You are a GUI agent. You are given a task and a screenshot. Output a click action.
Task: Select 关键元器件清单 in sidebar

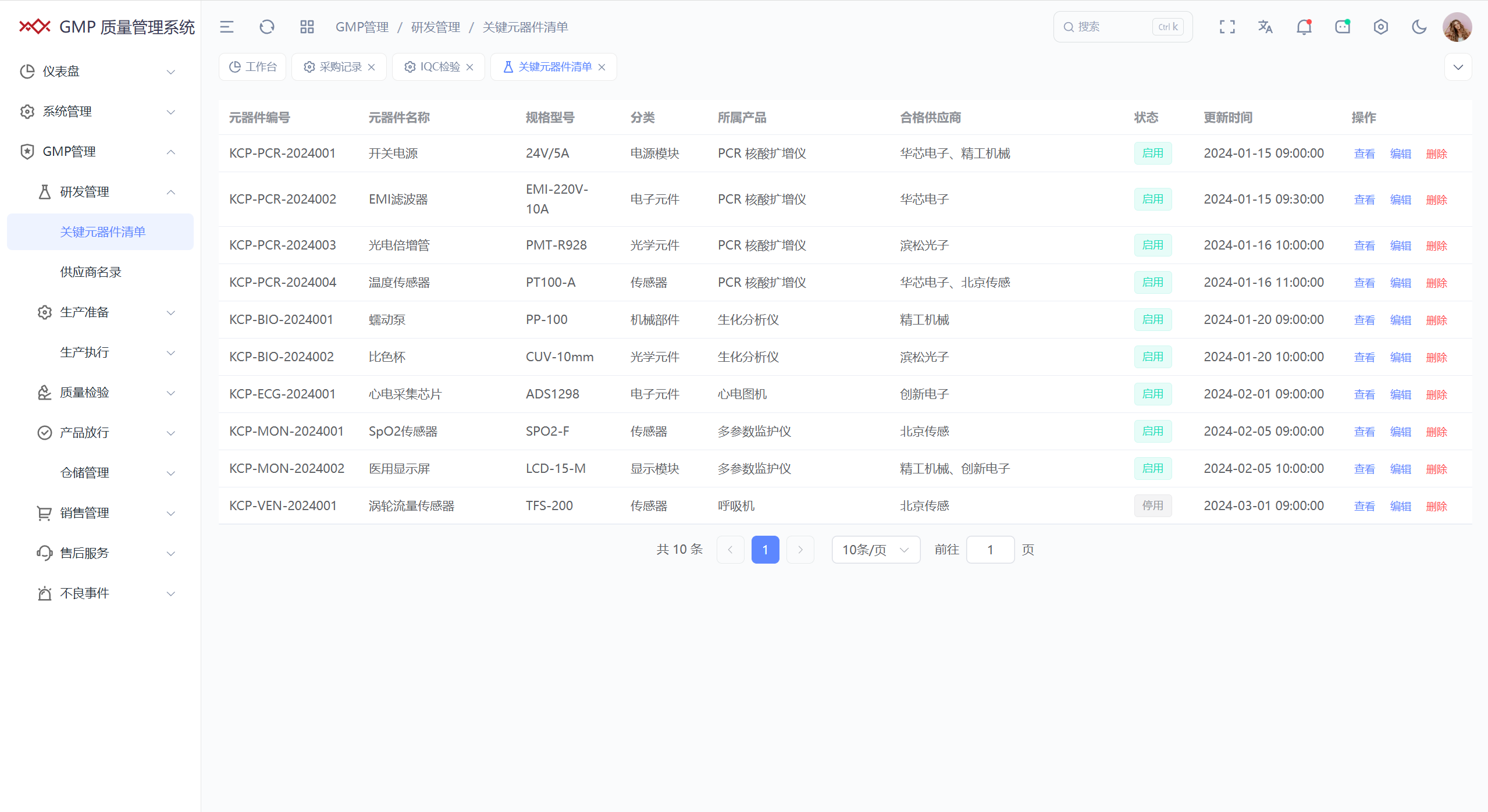[100, 232]
